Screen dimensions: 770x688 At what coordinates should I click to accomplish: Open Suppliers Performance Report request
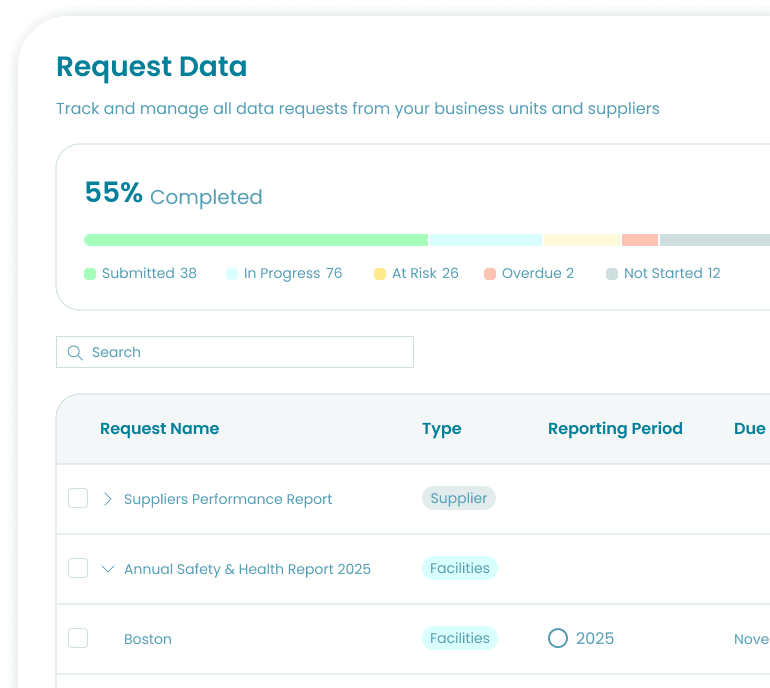click(x=228, y=499)
